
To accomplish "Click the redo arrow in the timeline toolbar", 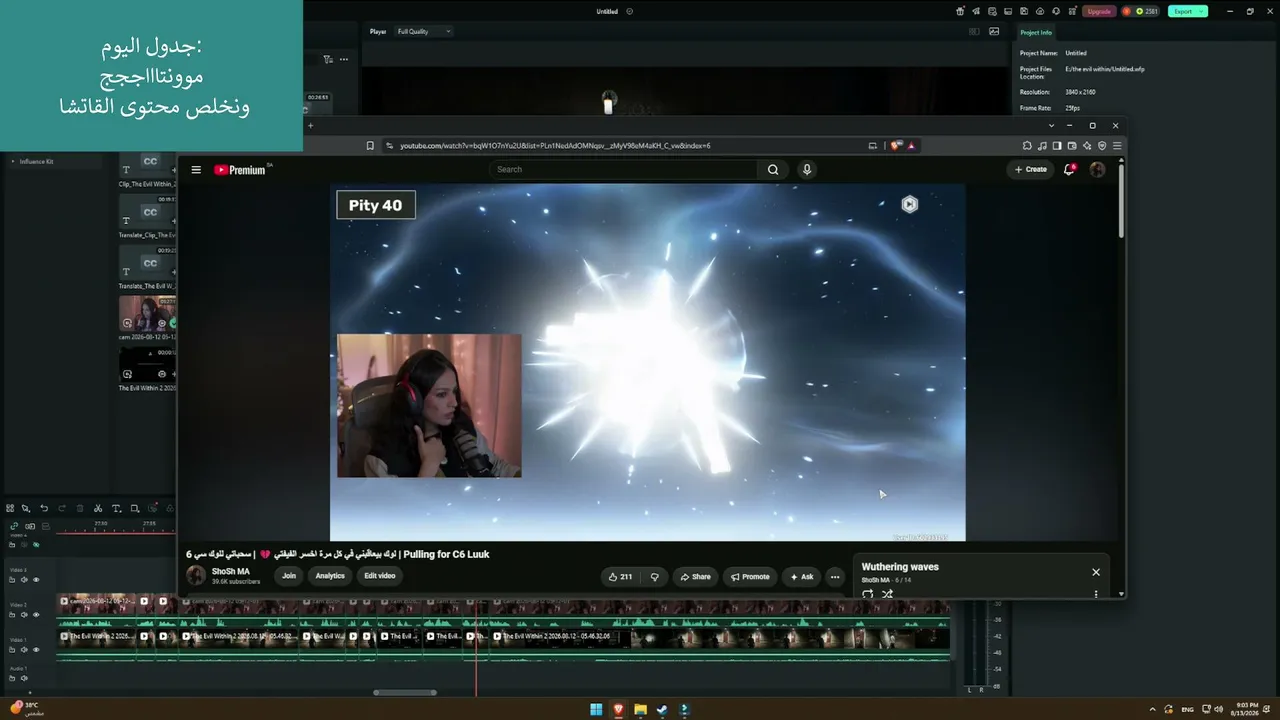I will tap(62, 508).
